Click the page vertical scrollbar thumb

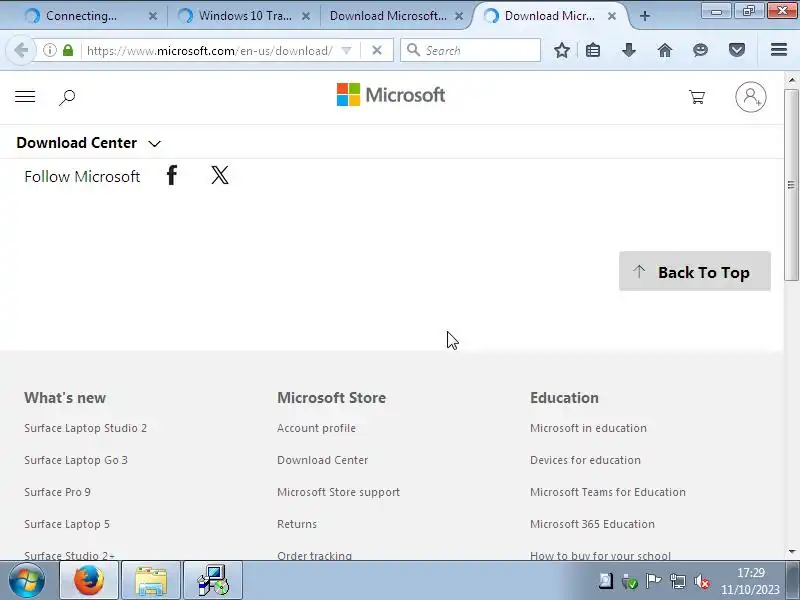click(791, 185)
